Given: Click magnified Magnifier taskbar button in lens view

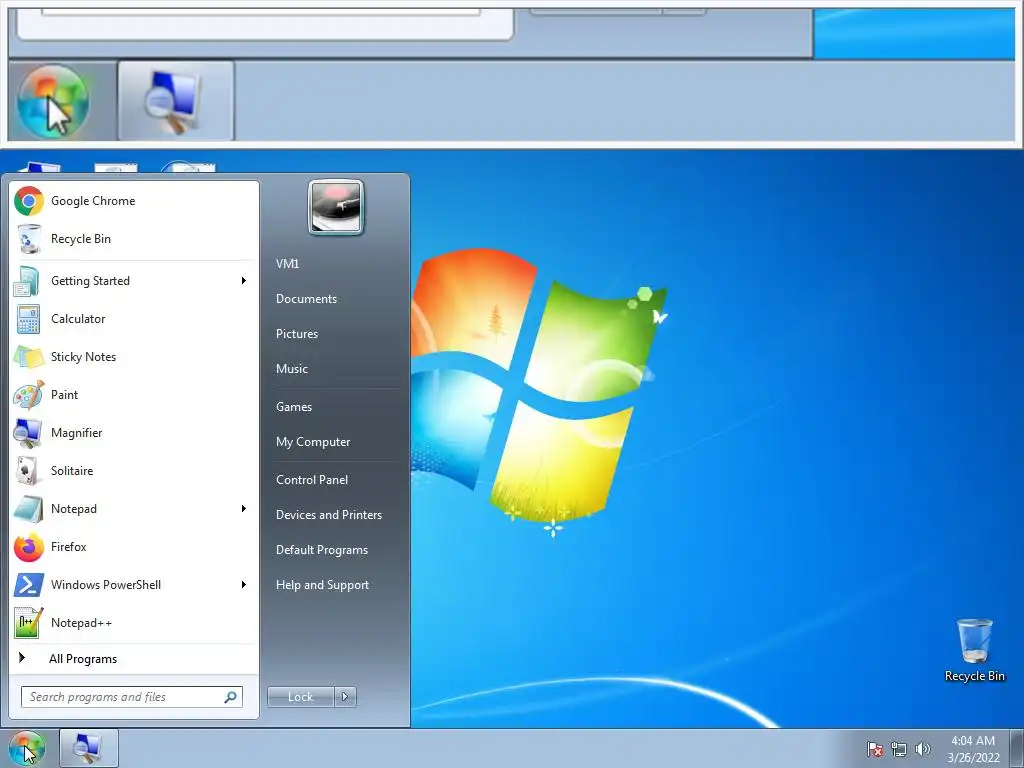Looking at the screenshot, I should point(176,101).
